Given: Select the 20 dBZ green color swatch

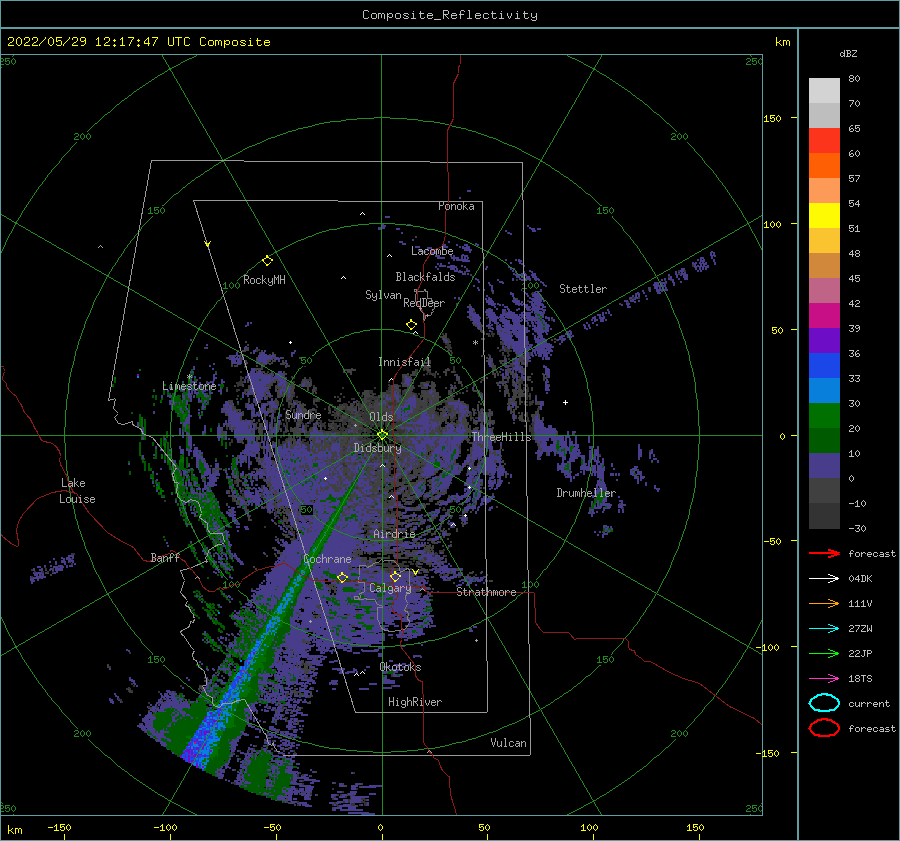Looking at the screenshot, I should [x=824, y=416].
